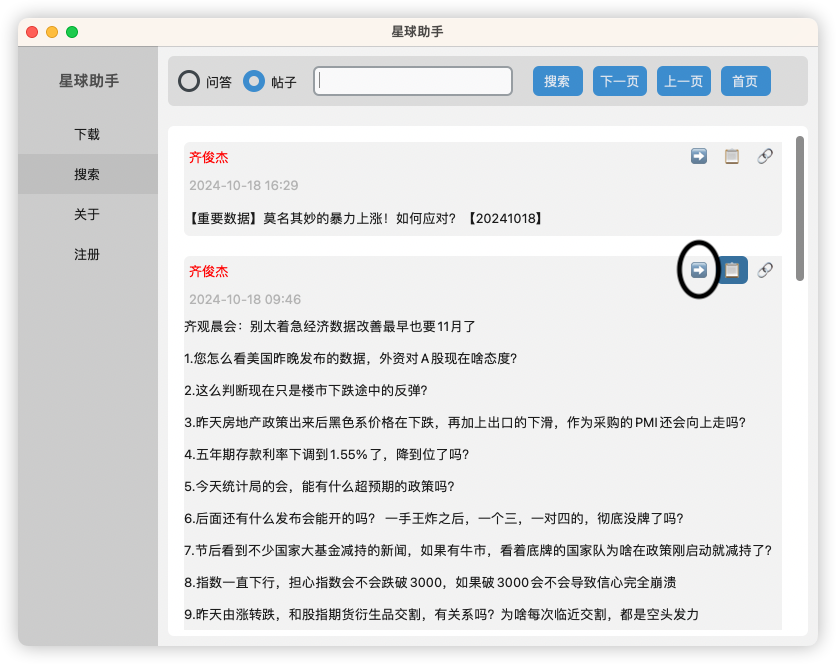Image resolution: width=836 pixels, height=664 pixels.
Task: Return to the previous page with 上一页
Action: coord(683,81)
